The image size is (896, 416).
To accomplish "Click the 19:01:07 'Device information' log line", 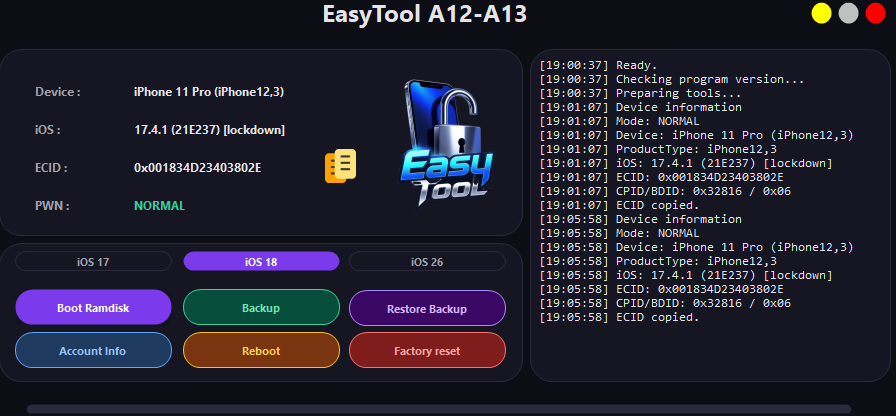I will click(x=641, y=107).
